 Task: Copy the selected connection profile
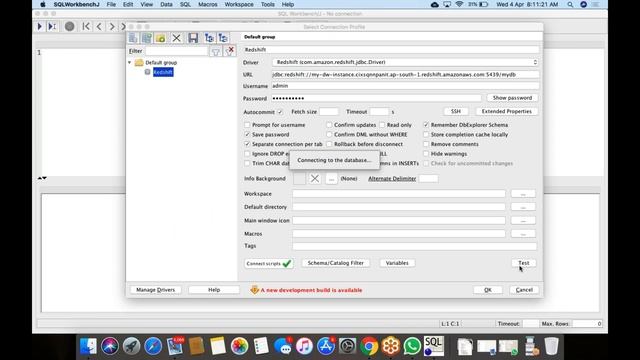point(147,38)
